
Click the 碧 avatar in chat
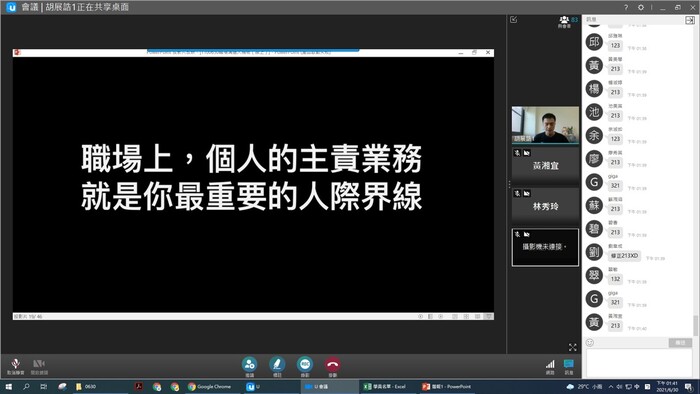(x=594, y=229)
